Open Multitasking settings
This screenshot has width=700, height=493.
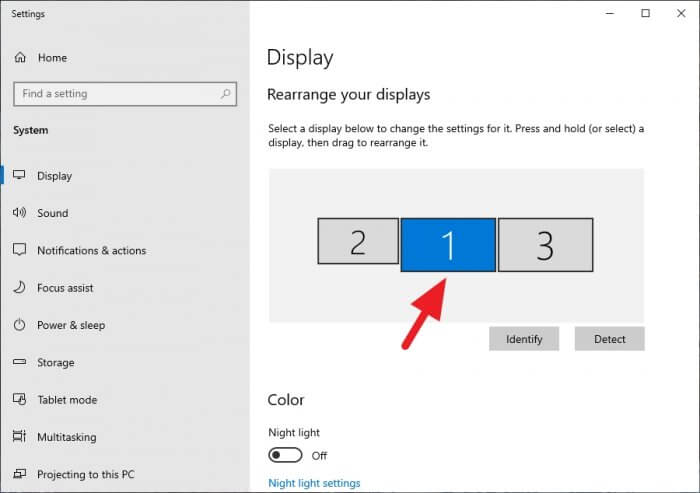point(125,437)
